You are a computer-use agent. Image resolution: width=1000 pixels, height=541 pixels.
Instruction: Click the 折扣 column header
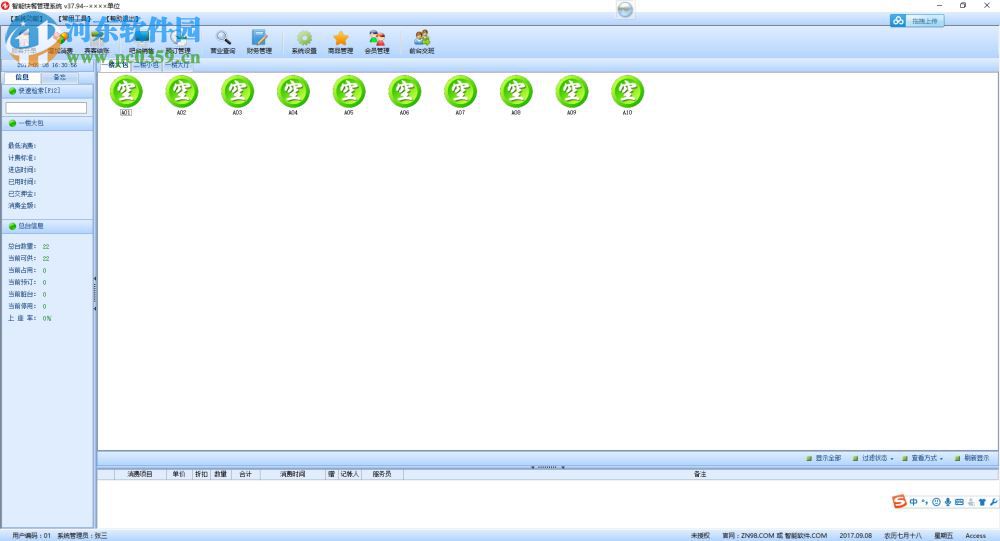(202, 474)
